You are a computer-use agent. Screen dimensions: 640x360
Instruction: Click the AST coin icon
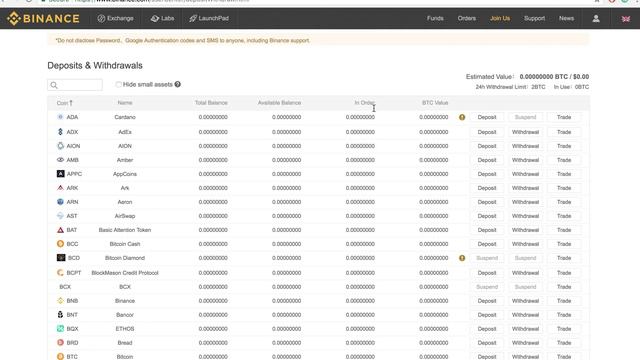coord(60,216)
